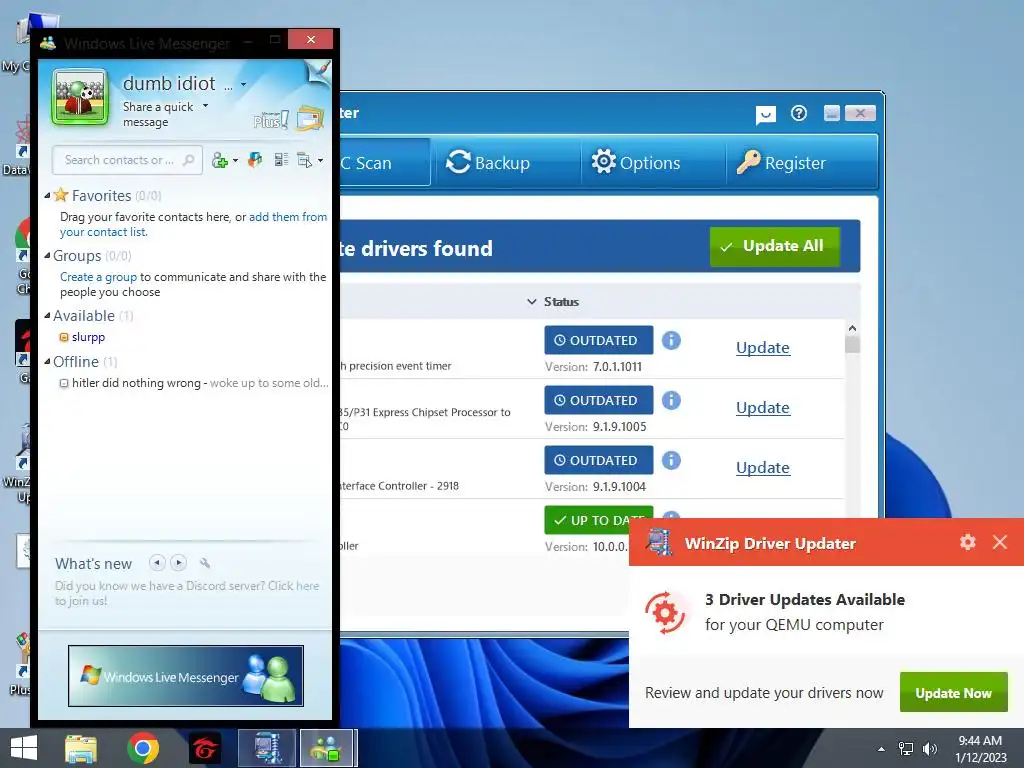Image resolution: width=1024 pixels, height=768 pixels.
Task: Click the Messenger profile picture avatar
Action: pyautogui.click(x=80, y=97)
